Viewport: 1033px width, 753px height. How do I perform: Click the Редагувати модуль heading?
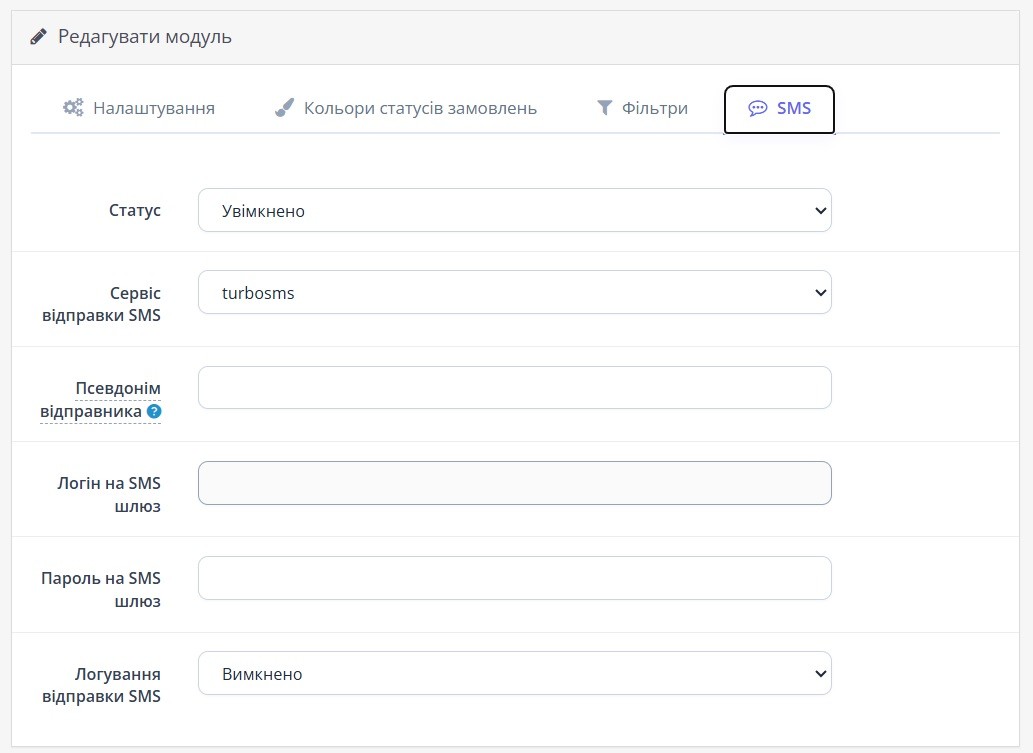click(x=145, y=37)
